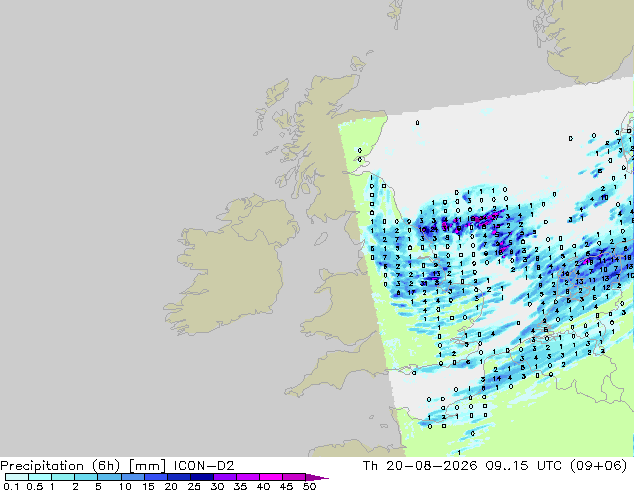Click the '09..15 UTC' time range text
Viewport: 634px width, 490px height.
click(524, 466)
